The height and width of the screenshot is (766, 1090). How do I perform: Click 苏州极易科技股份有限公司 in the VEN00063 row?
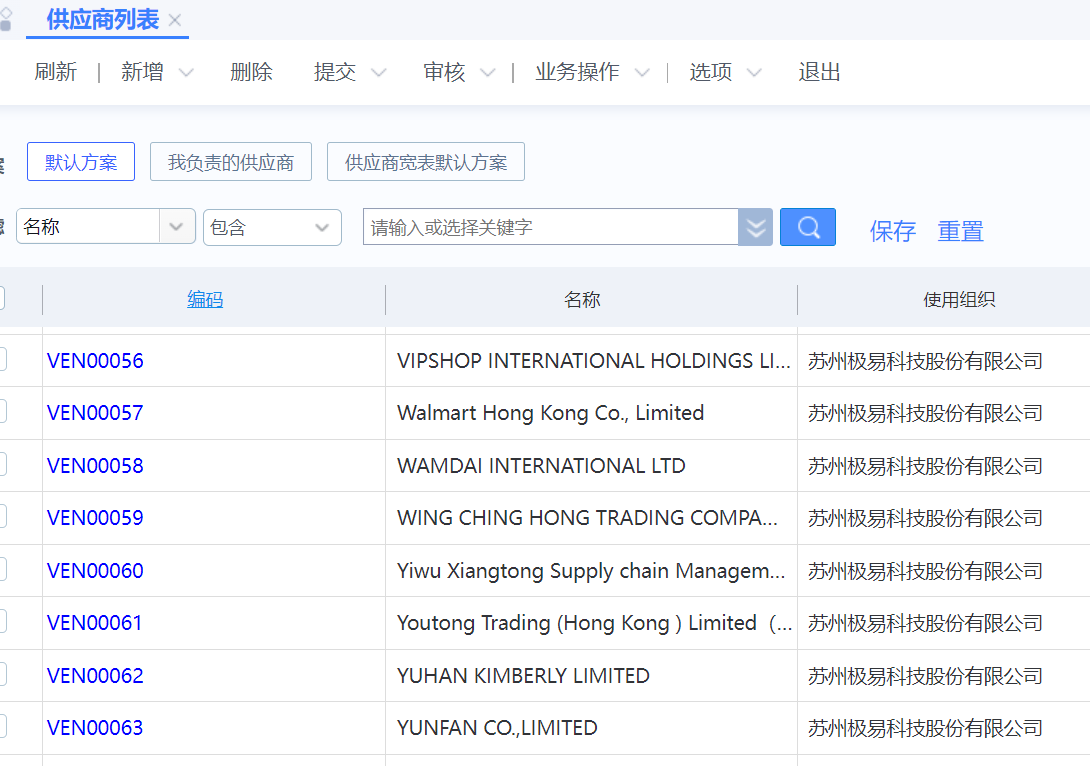pyautogui.click(x=925, y=728)
